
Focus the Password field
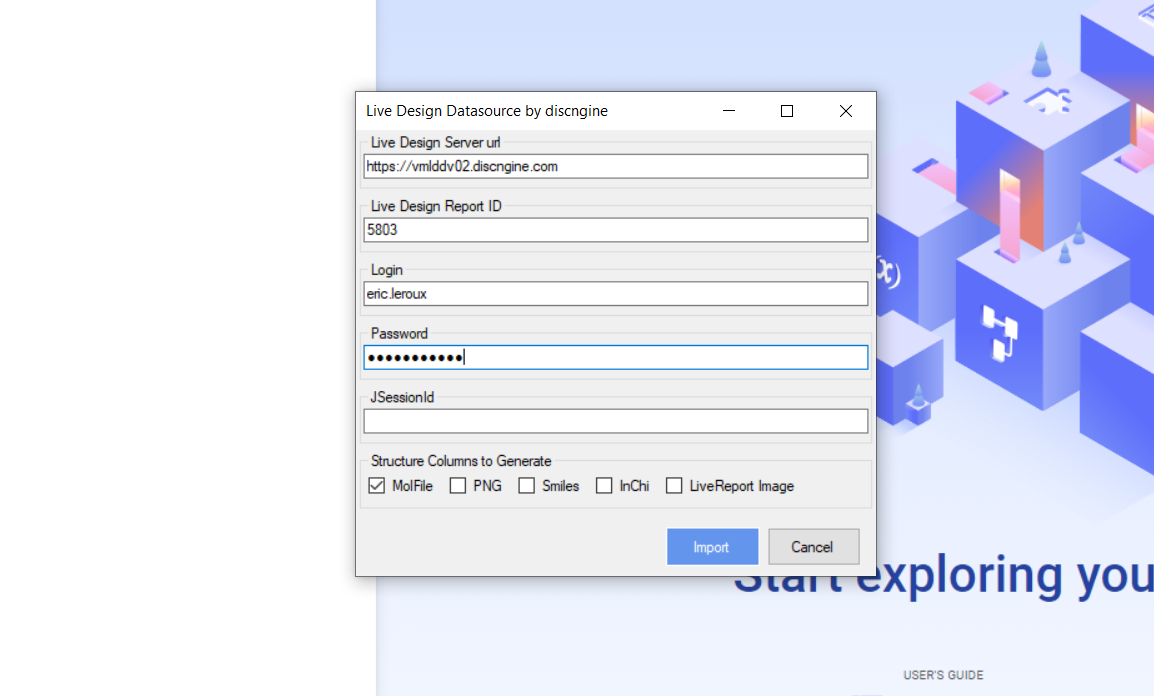coord(615,357)
